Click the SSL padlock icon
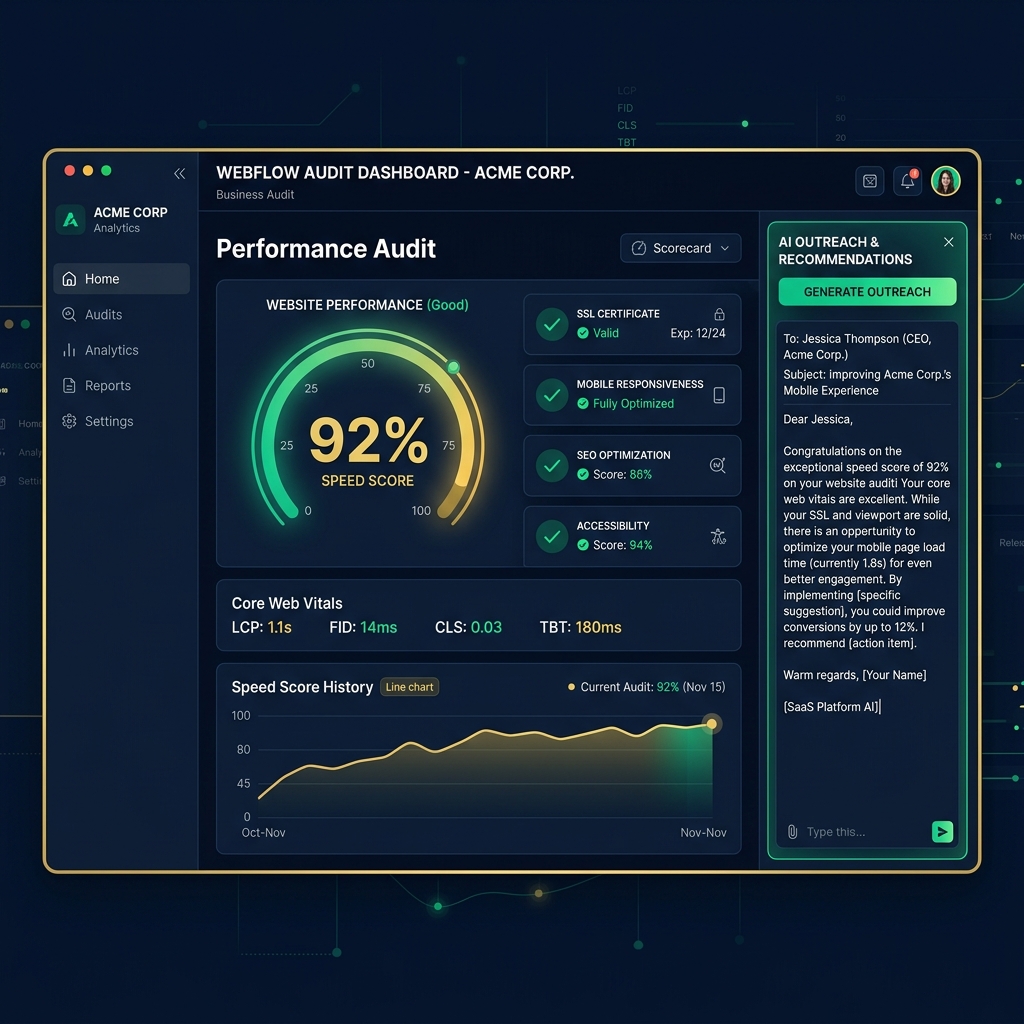This screenshot has height=1024, width=1024. (x=719, y=314)
